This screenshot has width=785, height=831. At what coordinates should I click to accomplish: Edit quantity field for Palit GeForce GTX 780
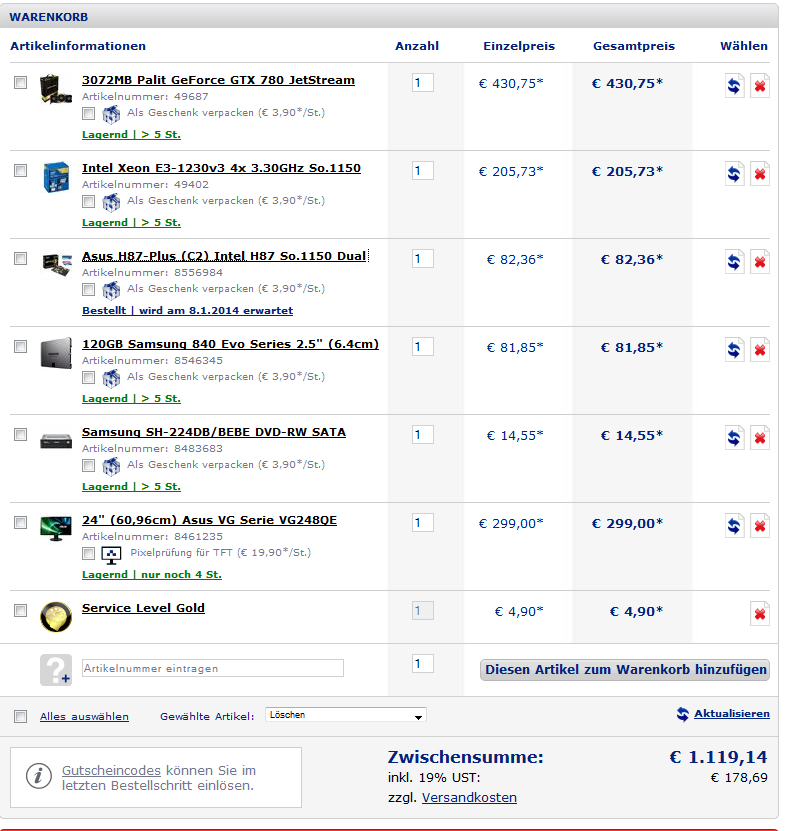(422, 82)
